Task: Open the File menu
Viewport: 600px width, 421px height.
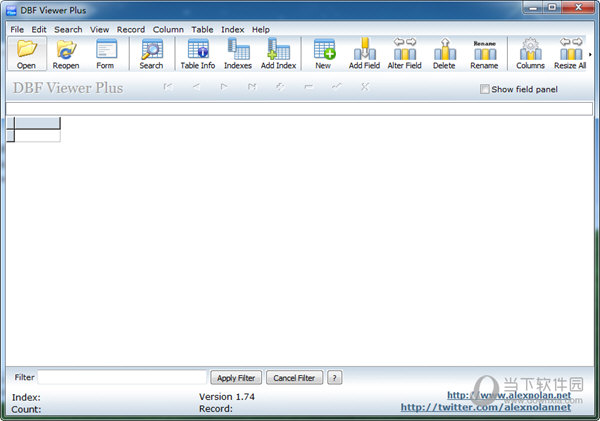Action: (x=17, y=29)
